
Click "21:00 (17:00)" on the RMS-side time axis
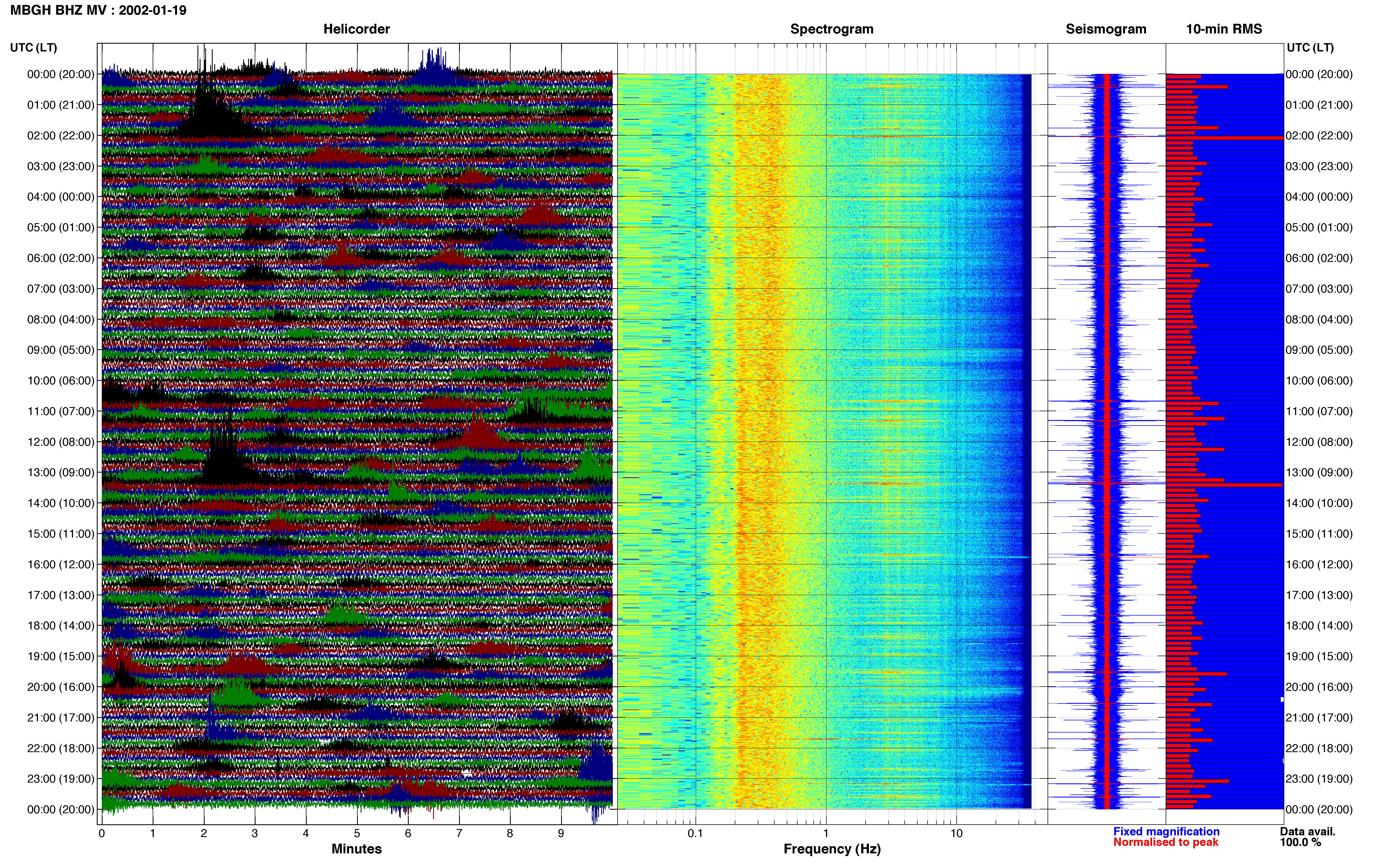pos(1319,718)
